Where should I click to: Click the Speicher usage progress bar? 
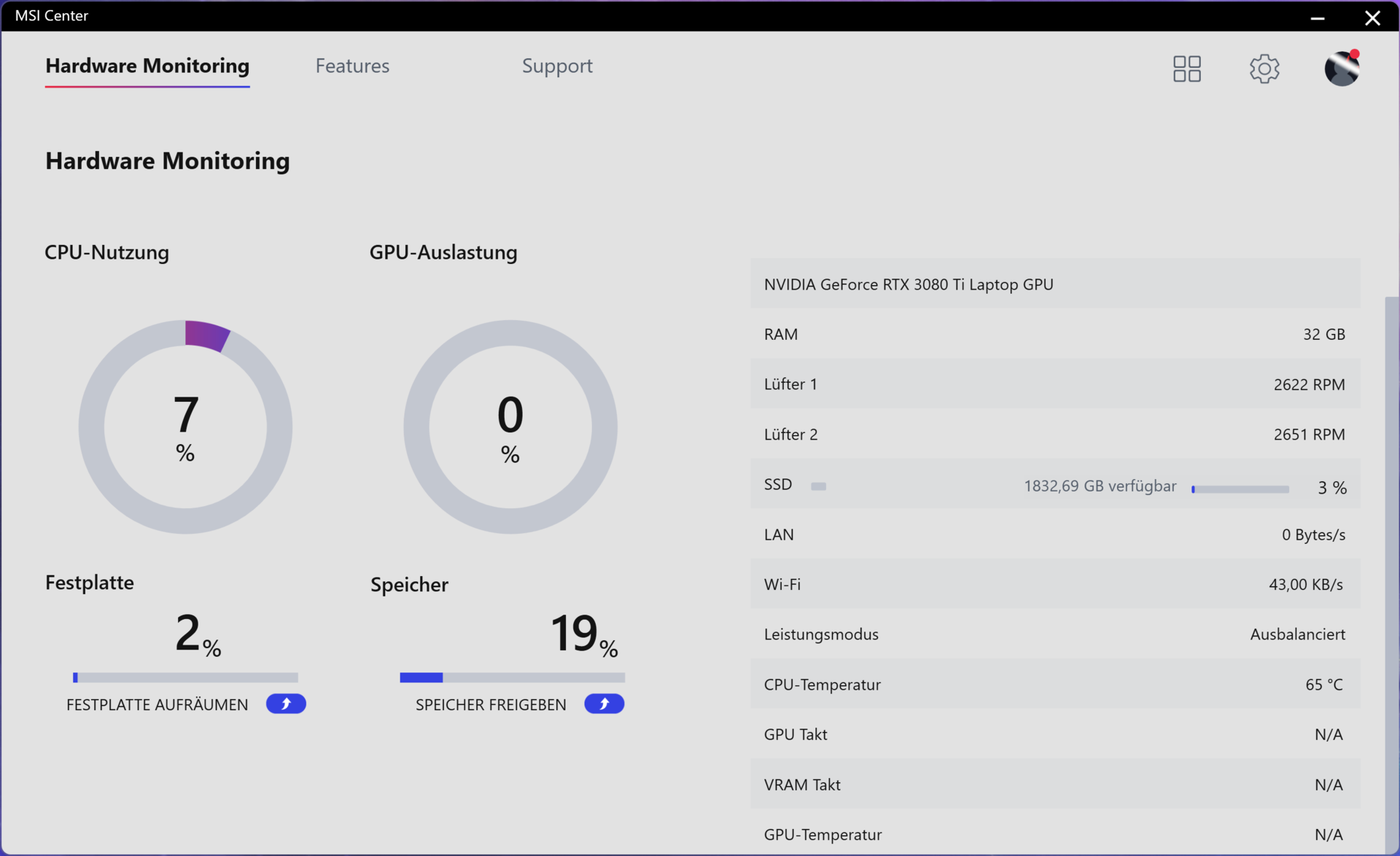512,677
